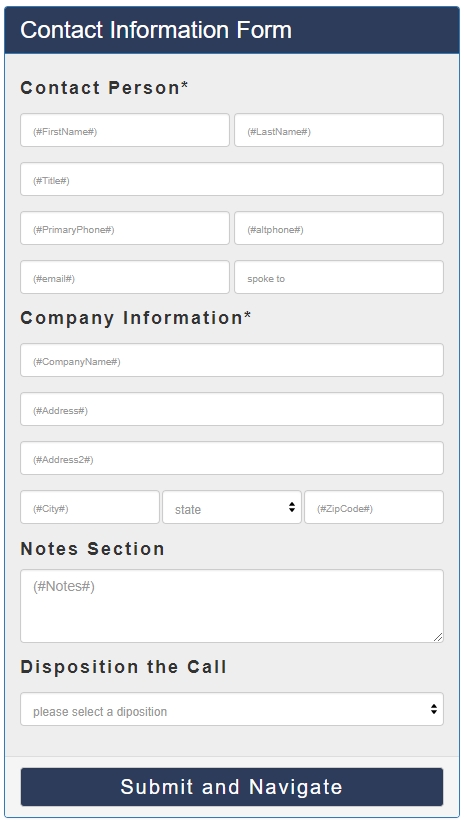
Task: Click the 'spoke to' field
Action: 339,277
